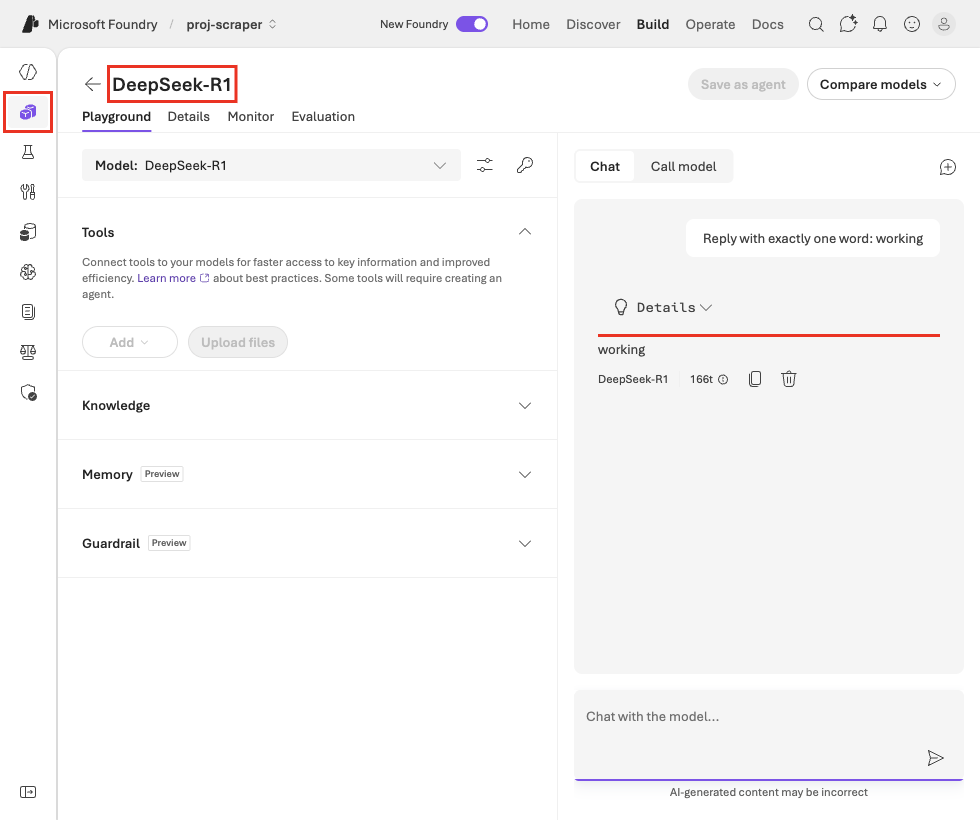Copy the 'working' response with copy icon
Viewport: 980px width, 820px height.
pyautogui.click(x=755, y=379)
